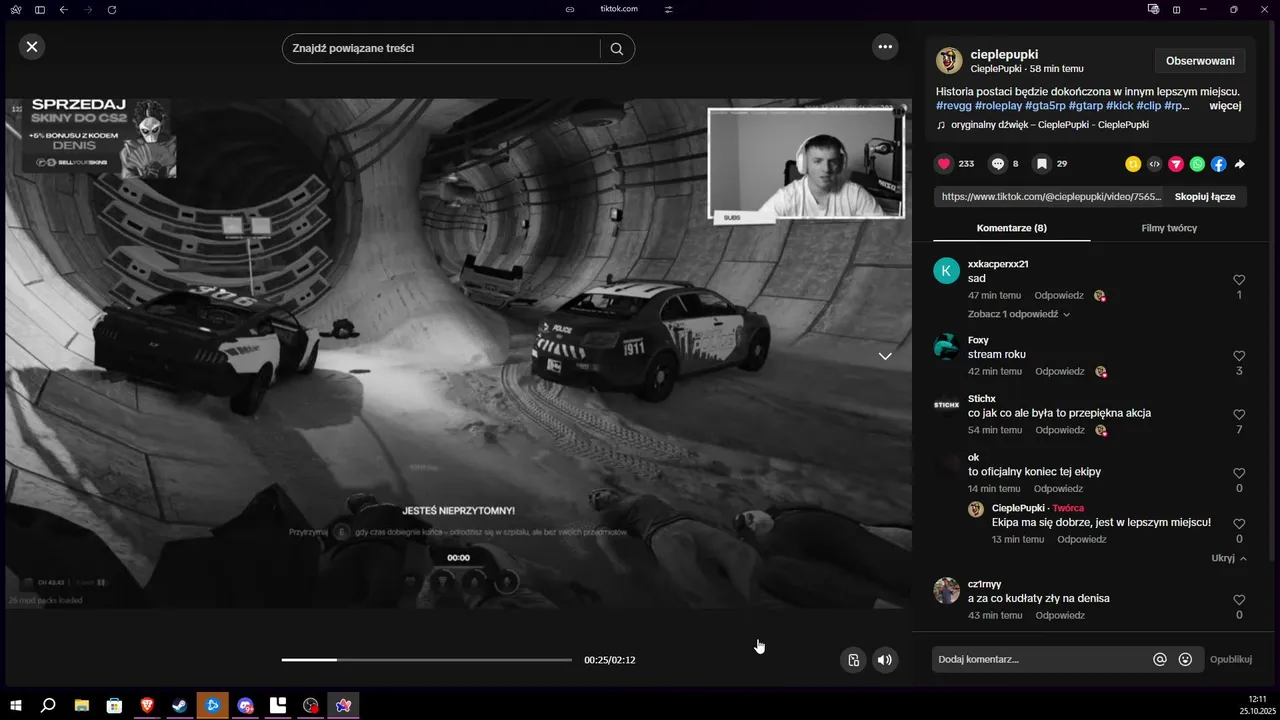Click hashtag #gta5rp
Viewport: 1280px width, 720px height.
point(1046,105)
